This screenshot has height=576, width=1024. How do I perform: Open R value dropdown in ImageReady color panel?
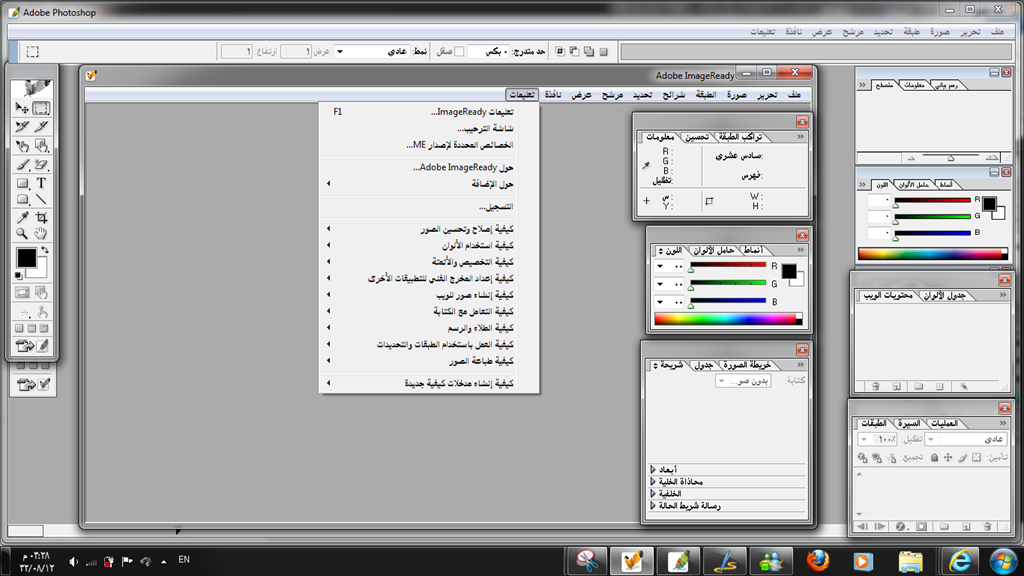coord(660,266)
